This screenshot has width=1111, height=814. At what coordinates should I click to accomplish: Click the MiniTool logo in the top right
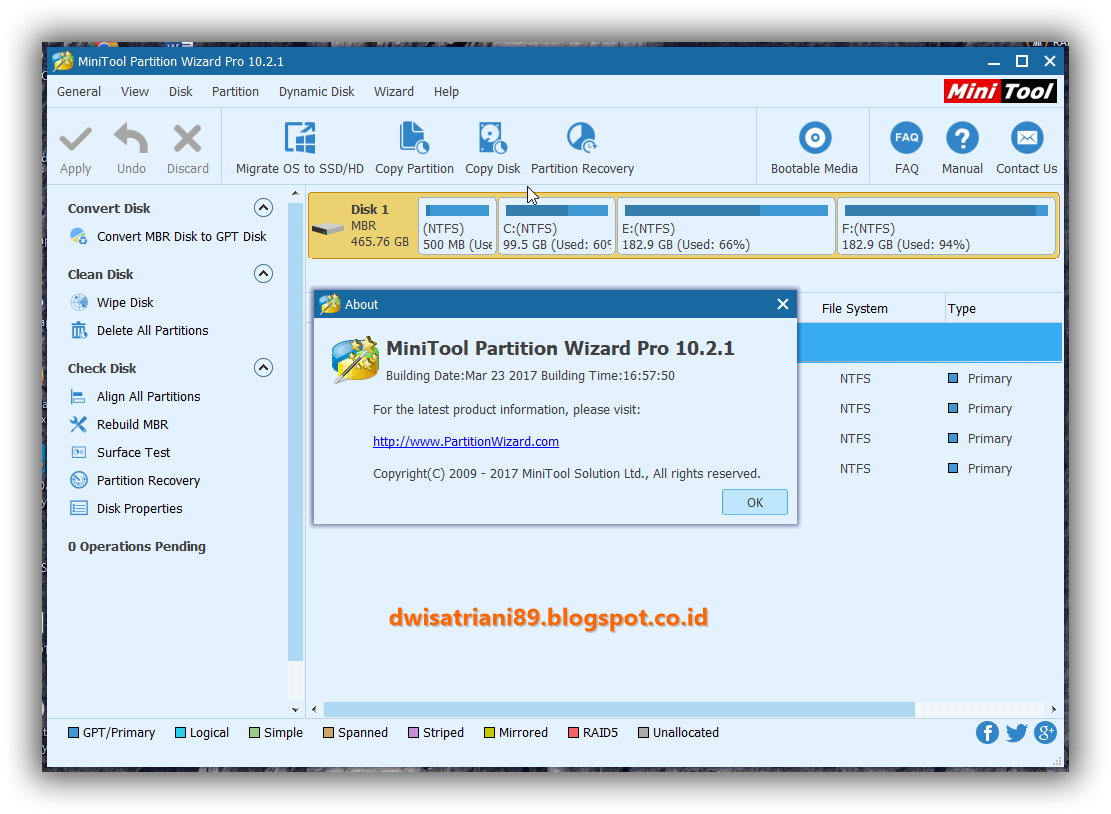tap(1000, 91)
